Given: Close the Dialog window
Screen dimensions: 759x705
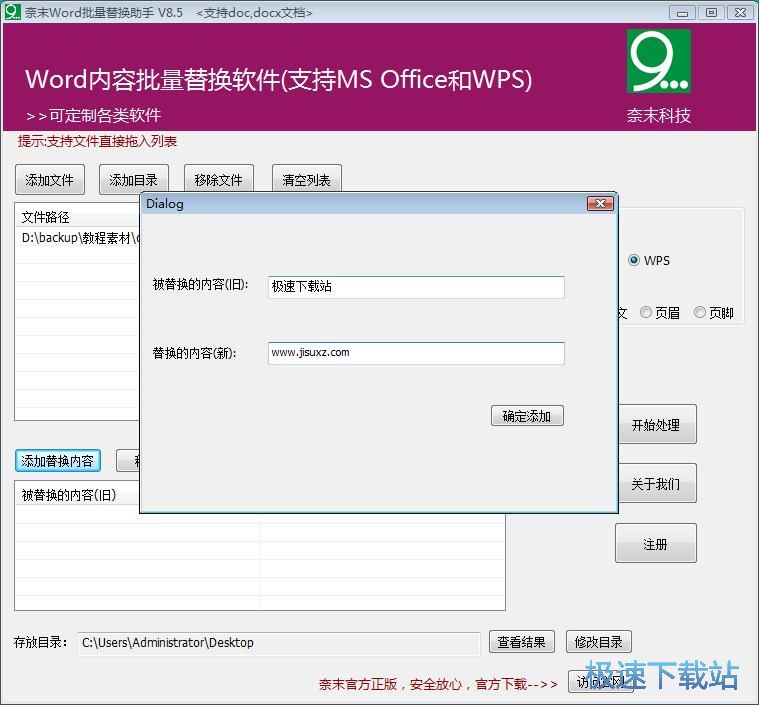Looking at the screenshot, I should pos(600,203).
